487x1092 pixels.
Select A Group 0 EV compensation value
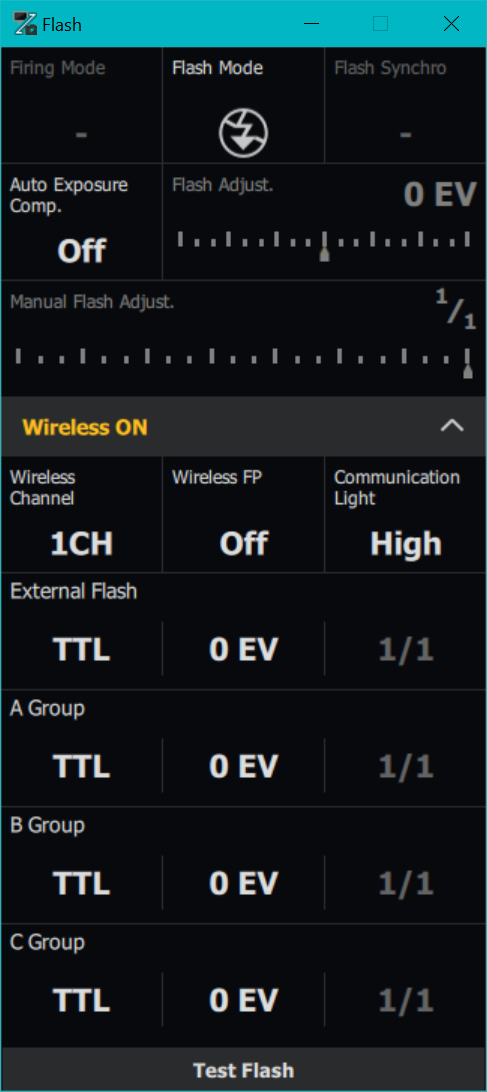point(243,767)
